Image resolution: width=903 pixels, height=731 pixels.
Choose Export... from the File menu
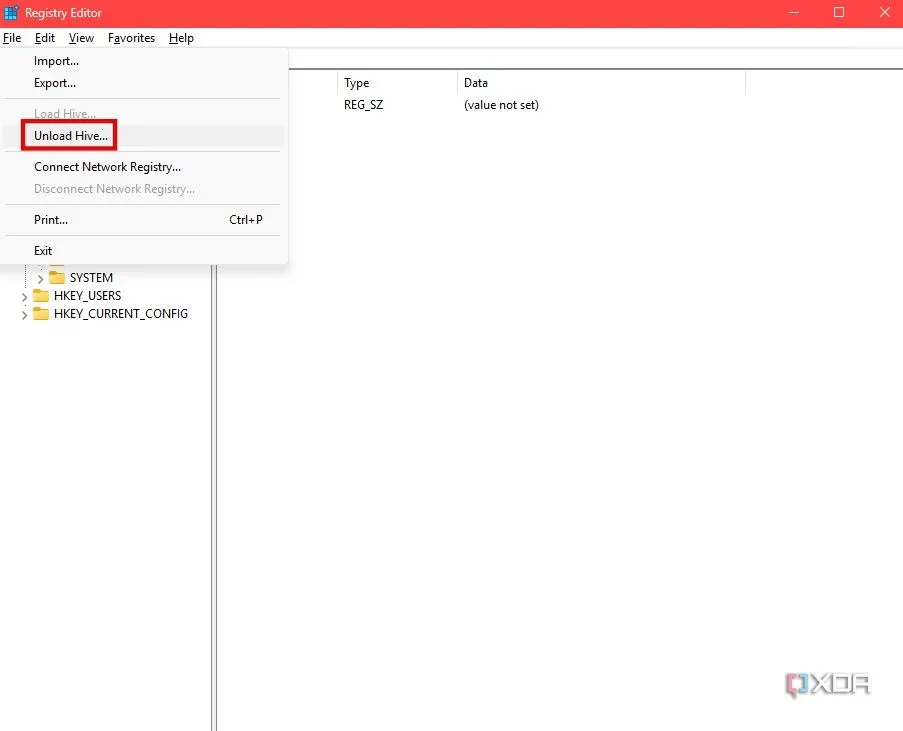(143, 83)
